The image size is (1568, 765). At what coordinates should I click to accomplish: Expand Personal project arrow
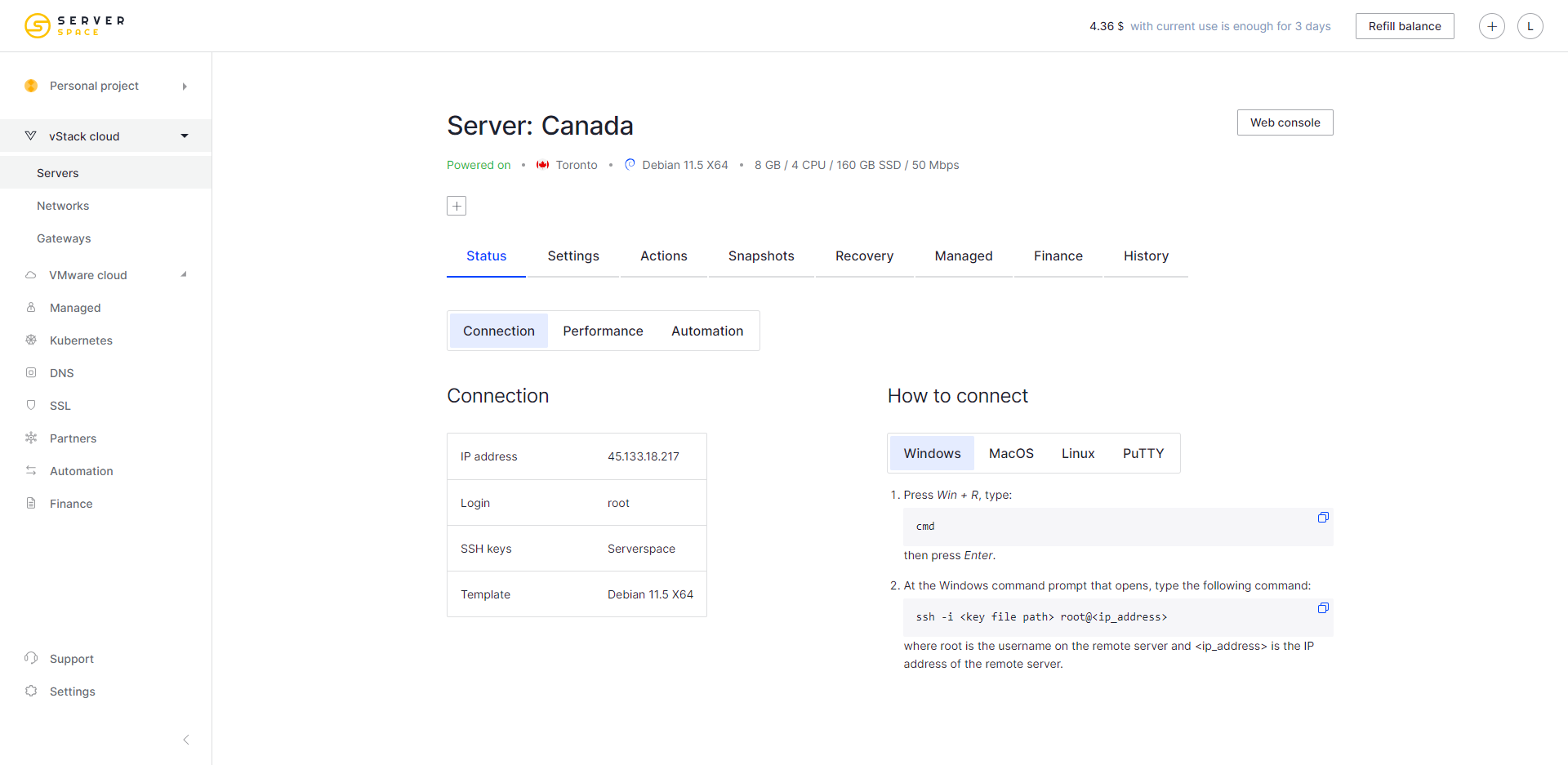[x=185, y=87]
